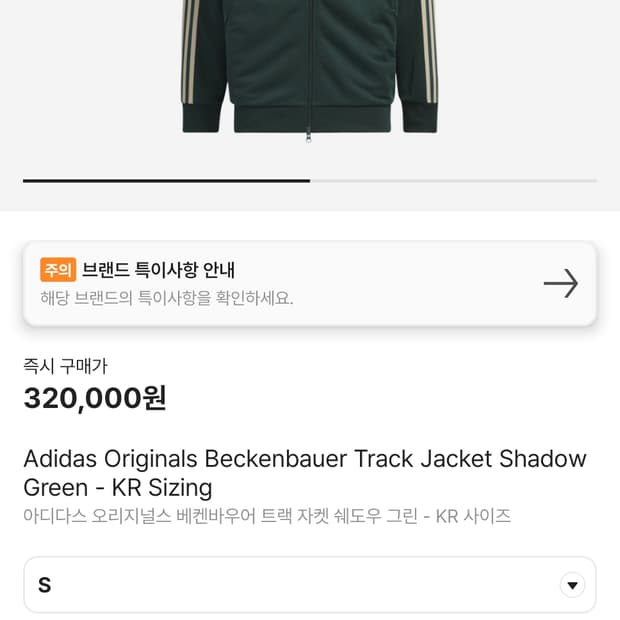Click the orange 주의 caution badge
This screenshot has height=620, width=620.
(x=58, y=270)
